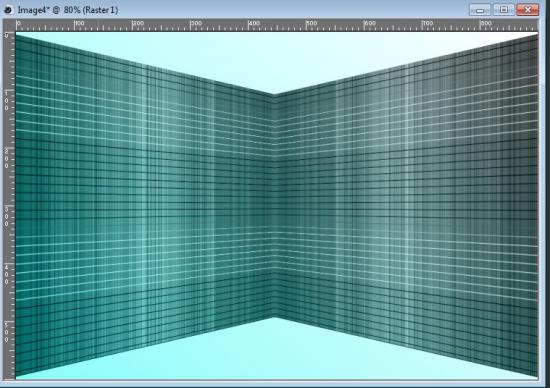
Task: Maximize the Image4 document window
Action: tap(503, 10)
